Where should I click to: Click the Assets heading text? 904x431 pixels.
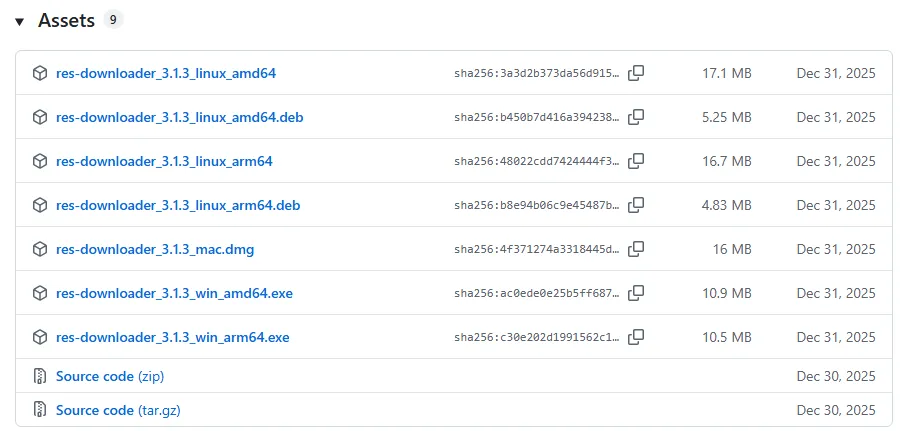[x=66, y=21]
